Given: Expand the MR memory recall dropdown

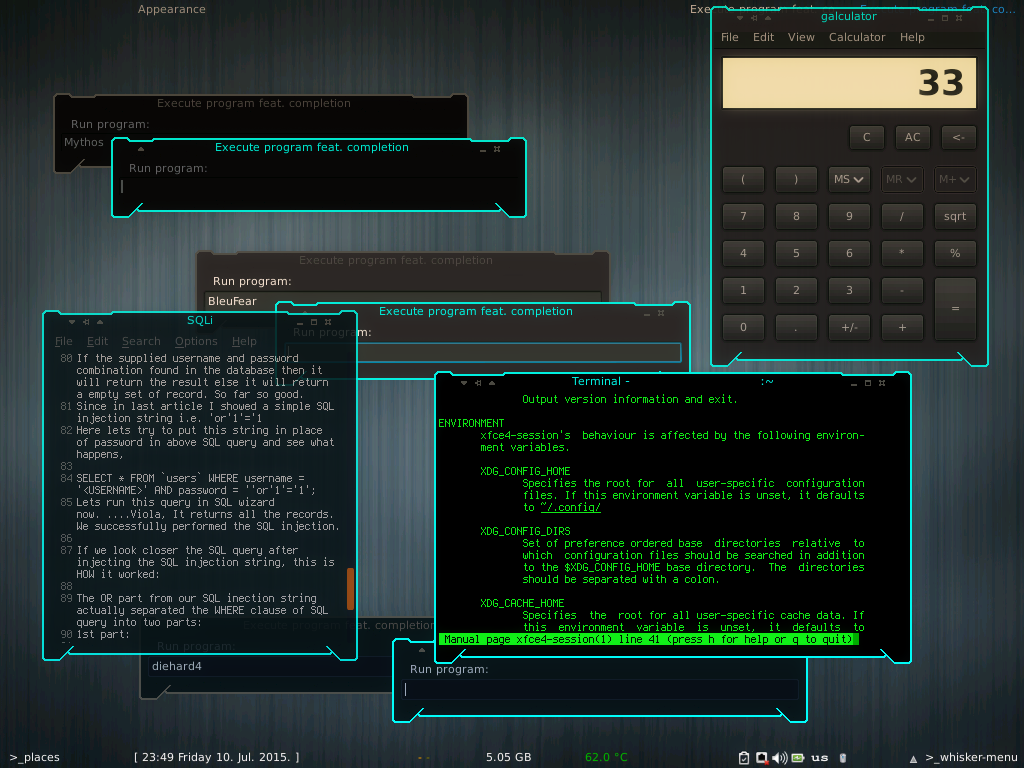Looking at the screenshot, I should click(901, 179).
